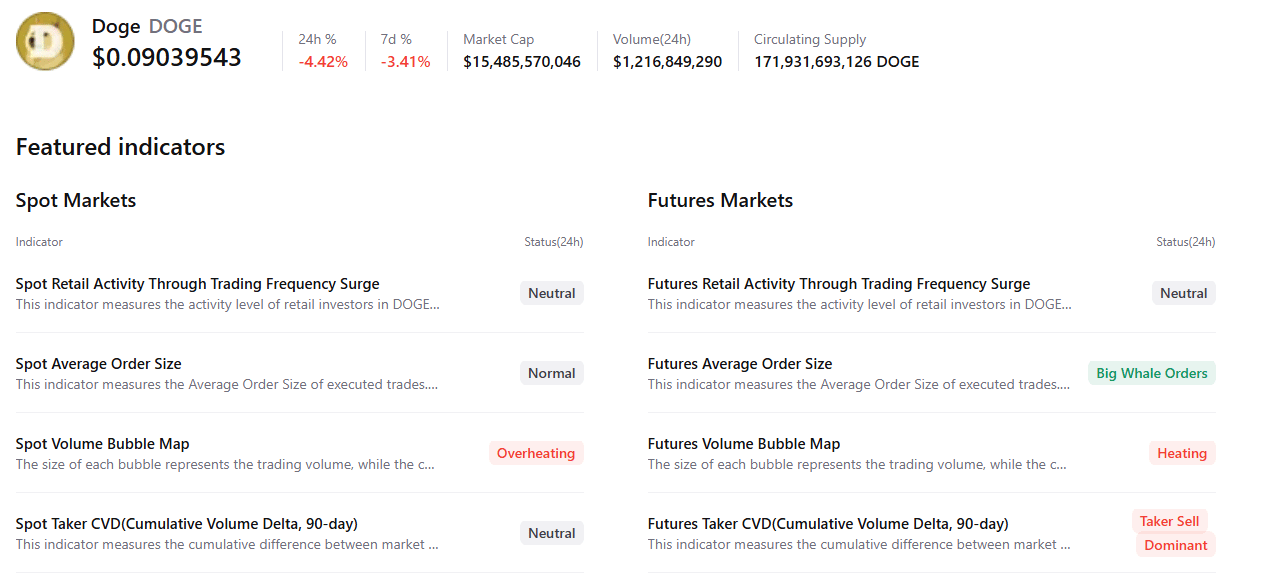This screenshot has width=1264, height=583.
Task: Open the Futures Average Order Size indicator
Action: click(x=740, y=364)
